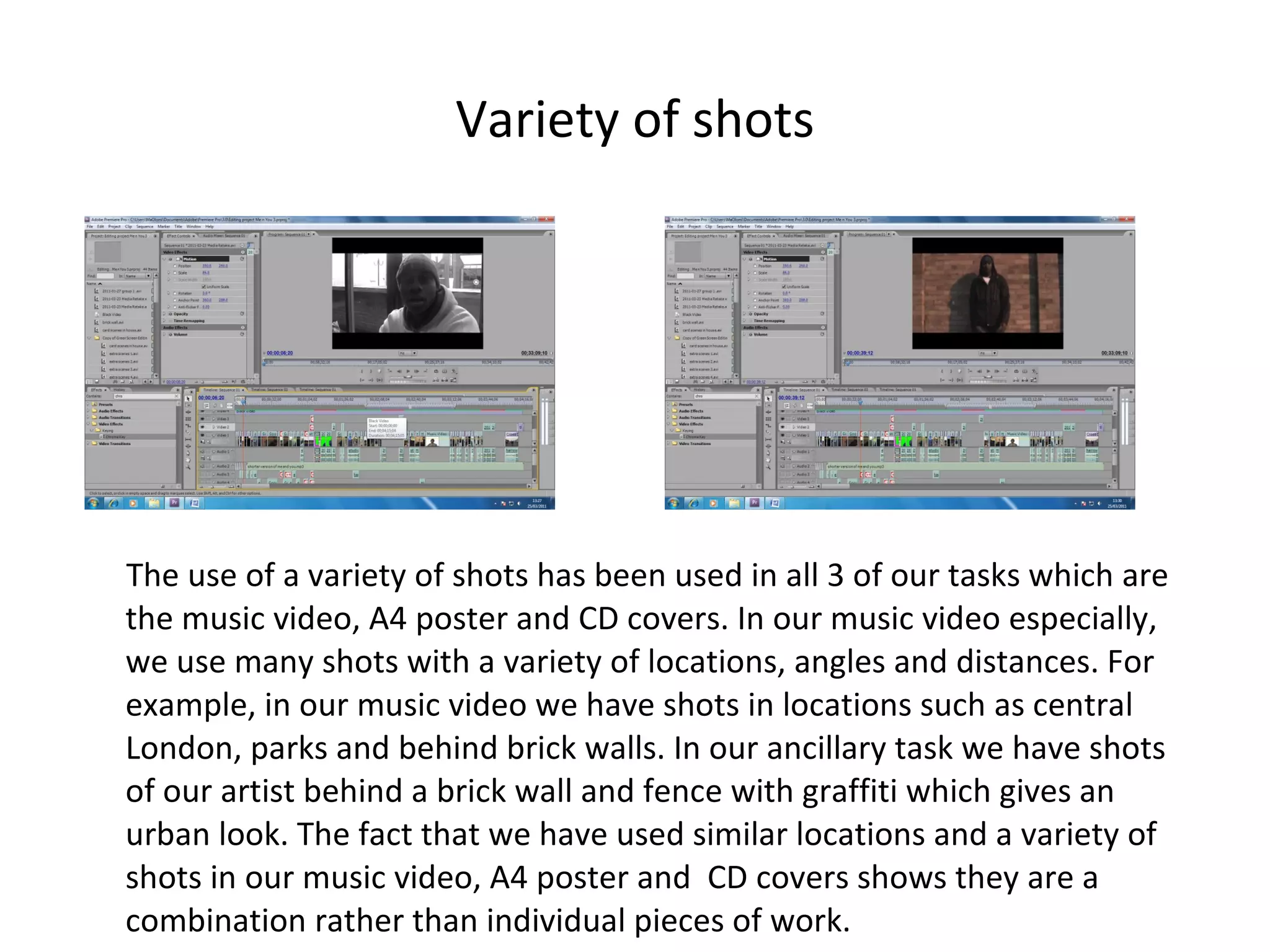Screen dimensions: 1270x952
Task: Select 'brick wall.avi' in left screenshot's project bin
Action: [x=113, y=322]
